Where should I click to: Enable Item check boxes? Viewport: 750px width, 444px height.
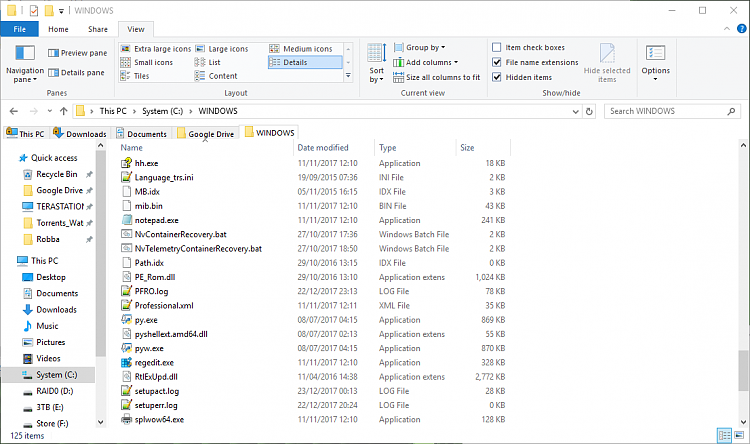[x=496, y=47]
